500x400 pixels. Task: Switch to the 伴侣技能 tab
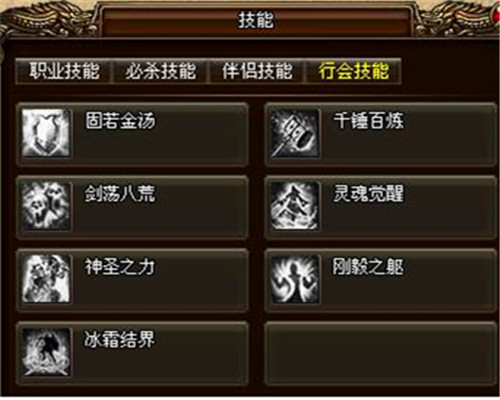coord(257,71)
